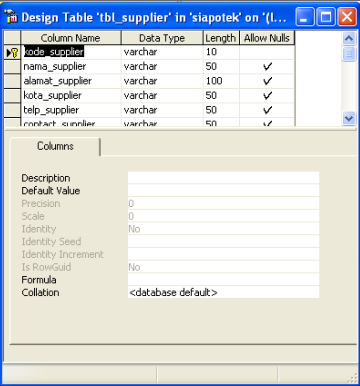Close the Design Table window

point(347,17)
